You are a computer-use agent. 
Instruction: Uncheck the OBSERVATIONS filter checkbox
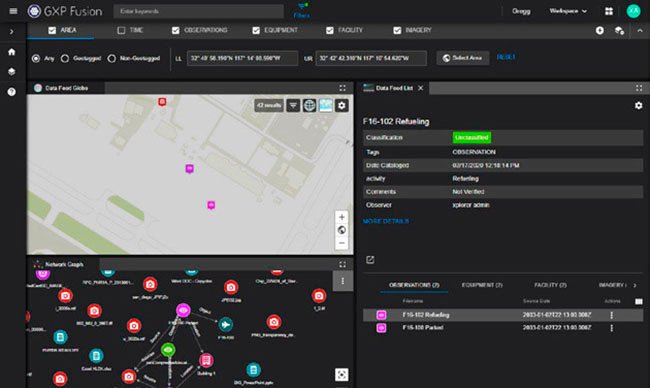(176, 30)
